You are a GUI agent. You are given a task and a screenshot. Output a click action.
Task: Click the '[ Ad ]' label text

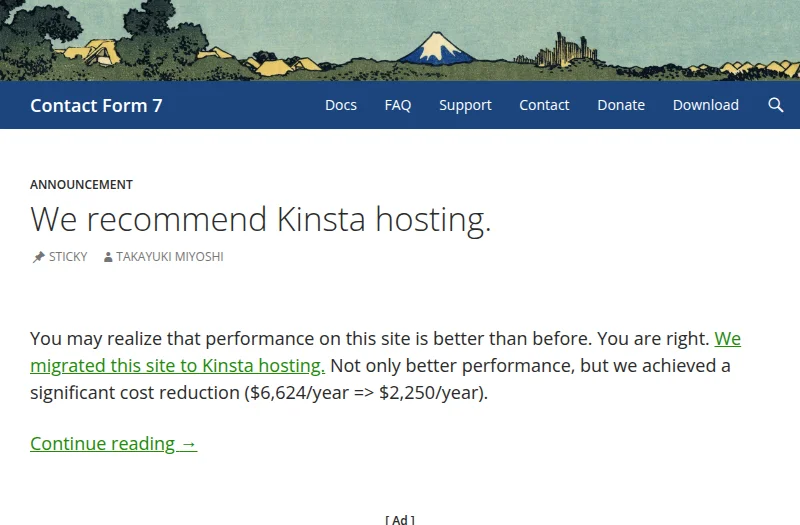[400, 519]
